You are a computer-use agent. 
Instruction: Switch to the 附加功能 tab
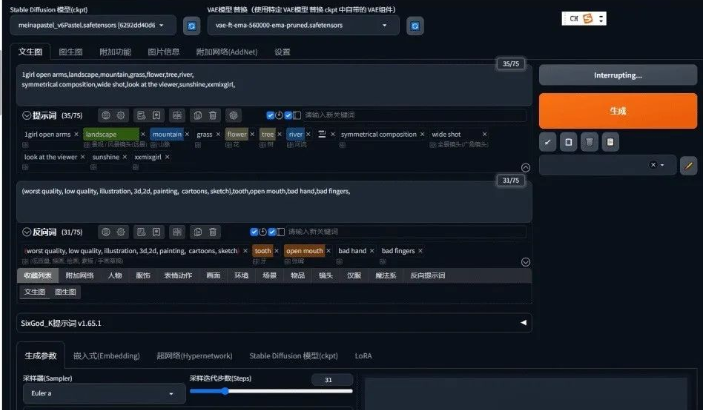115,52
